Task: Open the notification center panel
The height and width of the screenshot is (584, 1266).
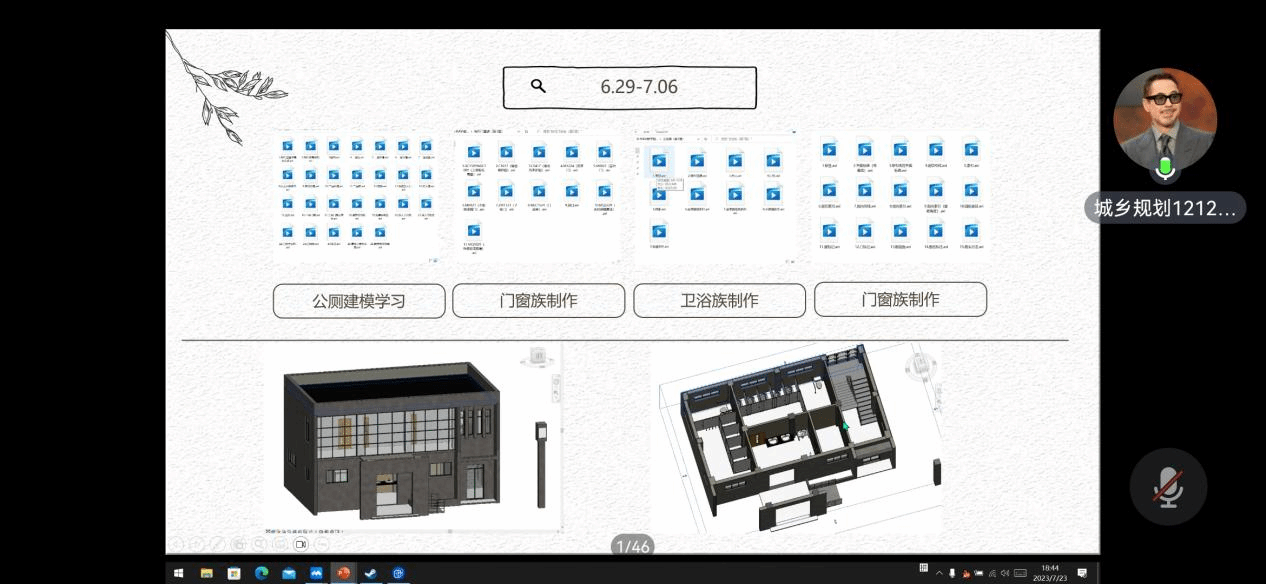Action: pos(1082,573)
